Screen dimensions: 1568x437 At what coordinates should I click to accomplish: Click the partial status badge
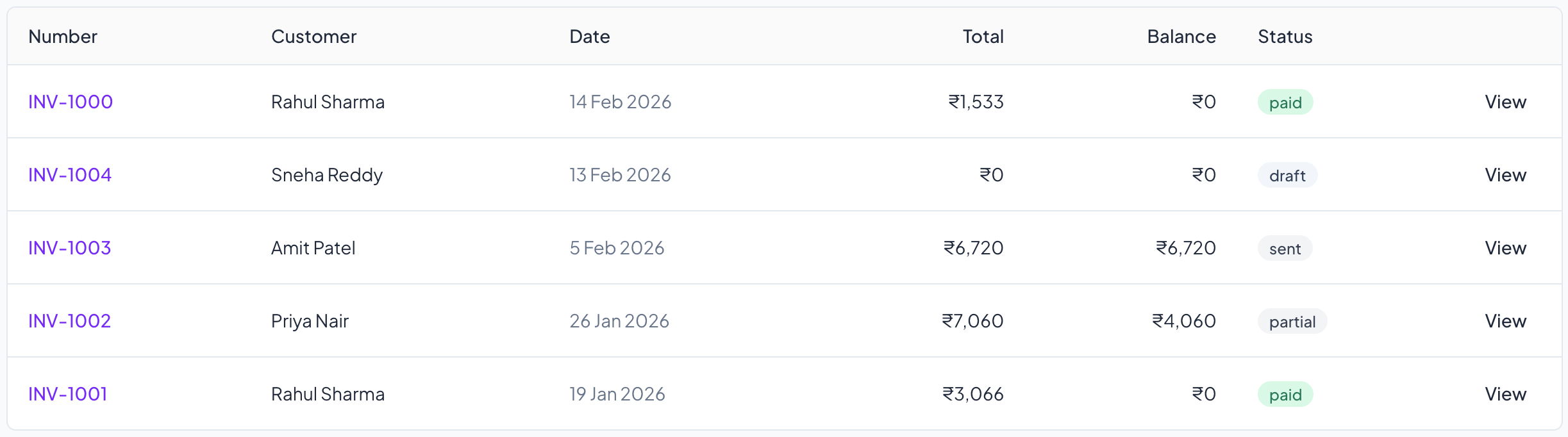(x=1292, y=322)
